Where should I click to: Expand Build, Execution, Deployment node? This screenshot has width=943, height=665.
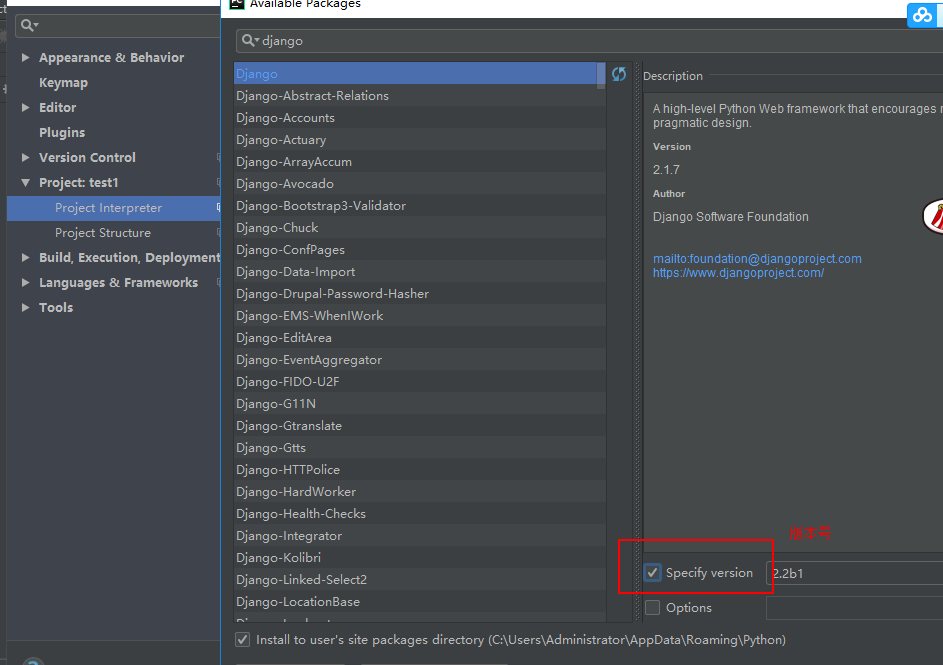point(25,257)
